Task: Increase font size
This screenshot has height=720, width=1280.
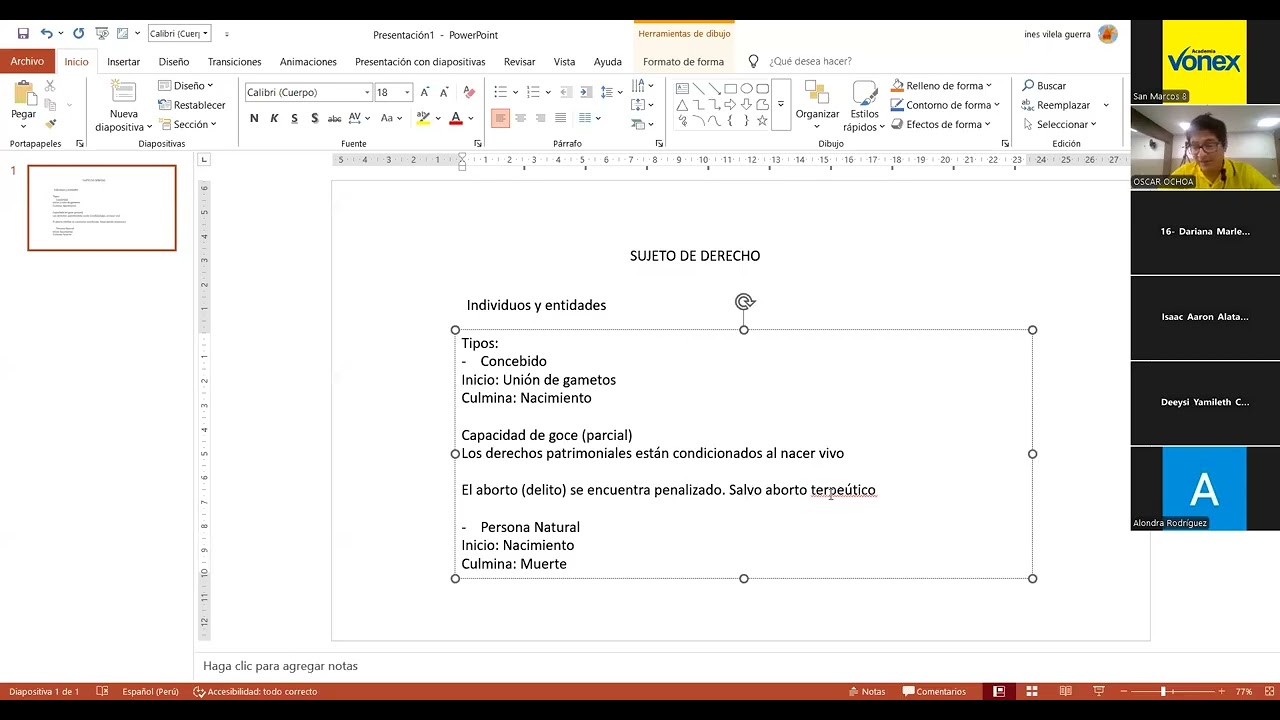Action: (425, 92)
